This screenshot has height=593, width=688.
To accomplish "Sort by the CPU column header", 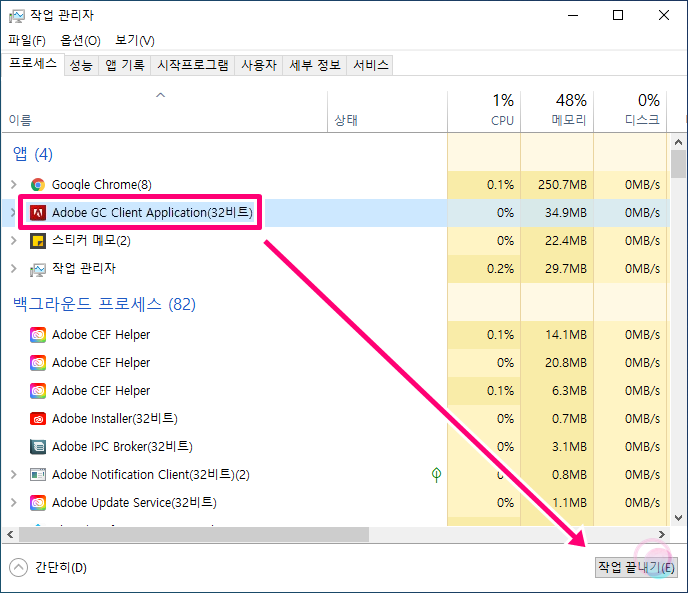I will point(484,111).
